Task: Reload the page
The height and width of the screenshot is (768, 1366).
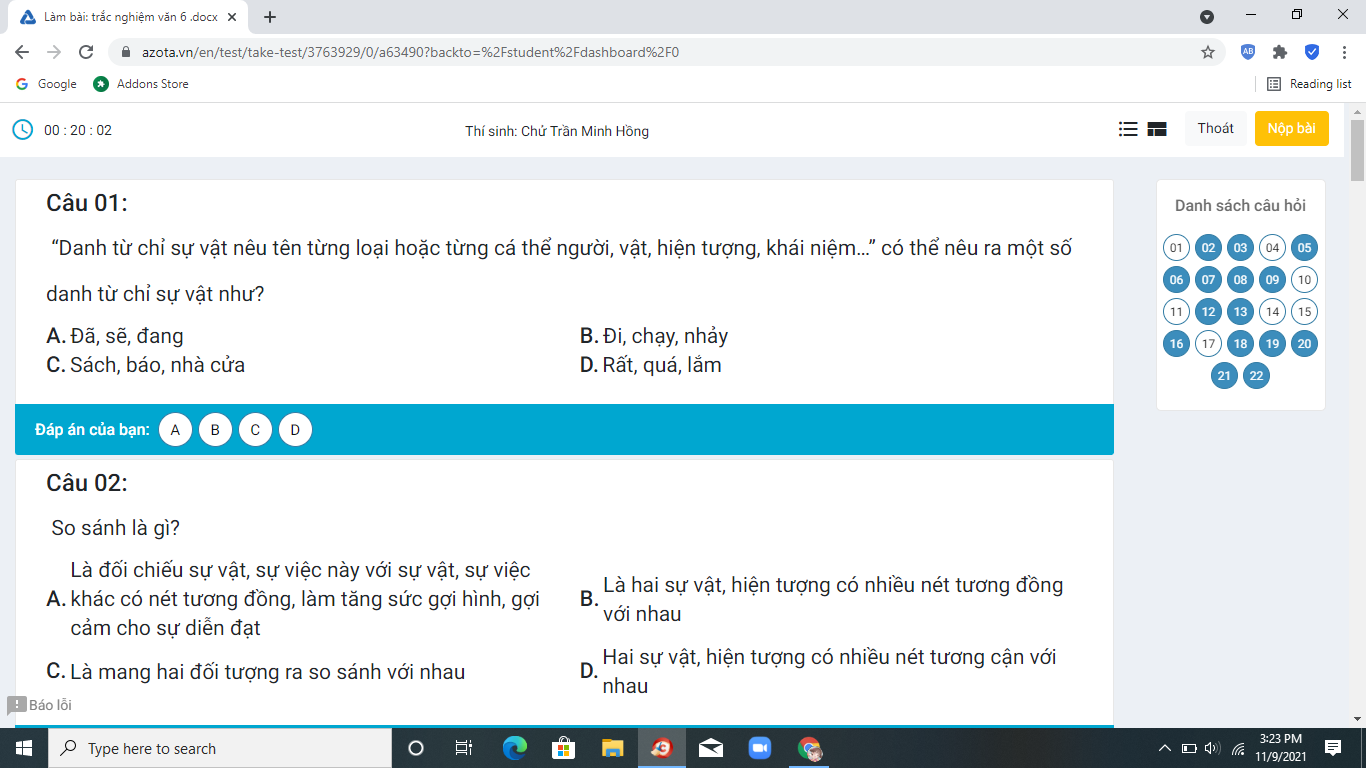Action: pyautogui.click(x=86, y=52)
